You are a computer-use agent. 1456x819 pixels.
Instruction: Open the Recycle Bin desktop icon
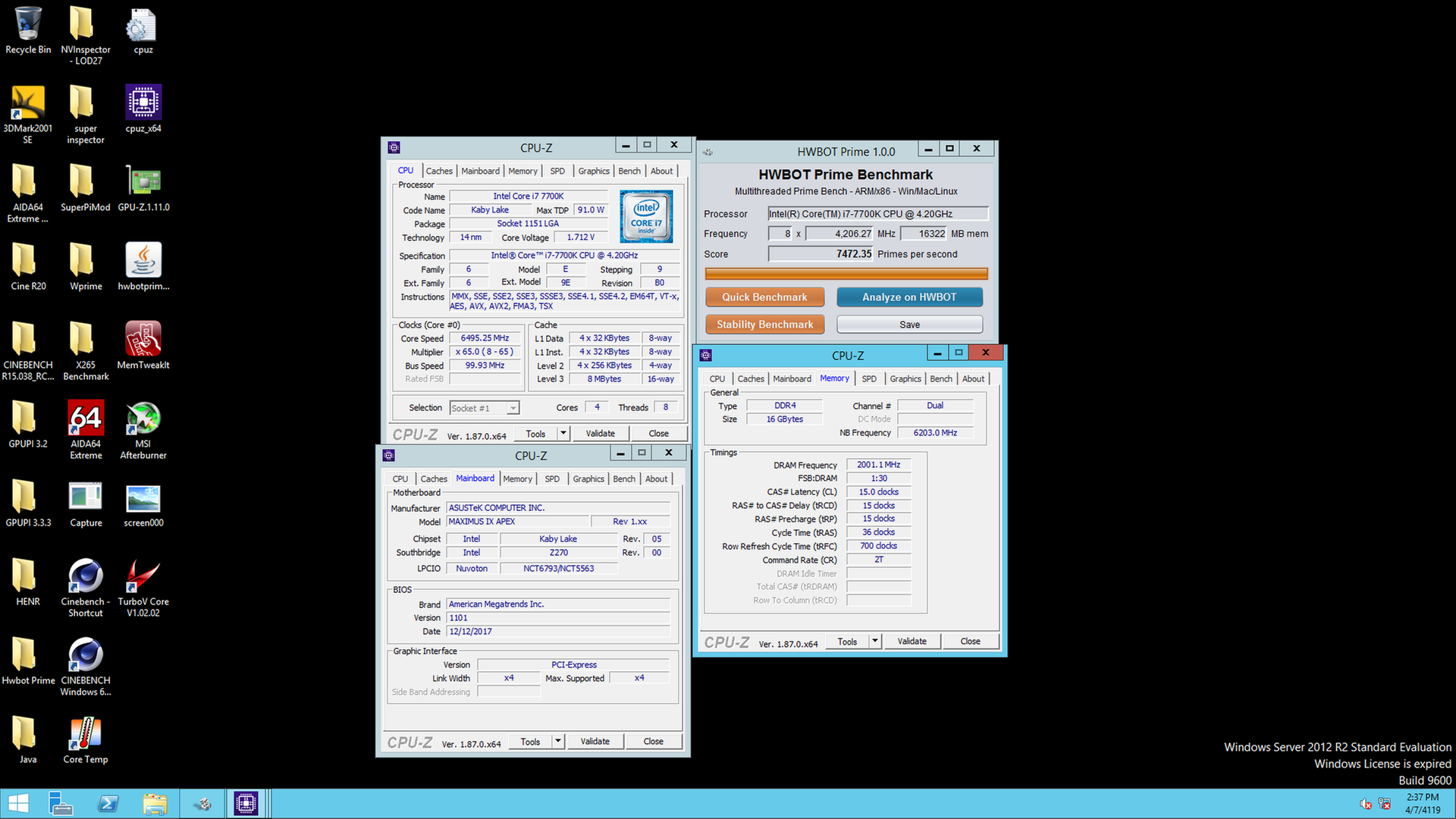pos(28,31)
